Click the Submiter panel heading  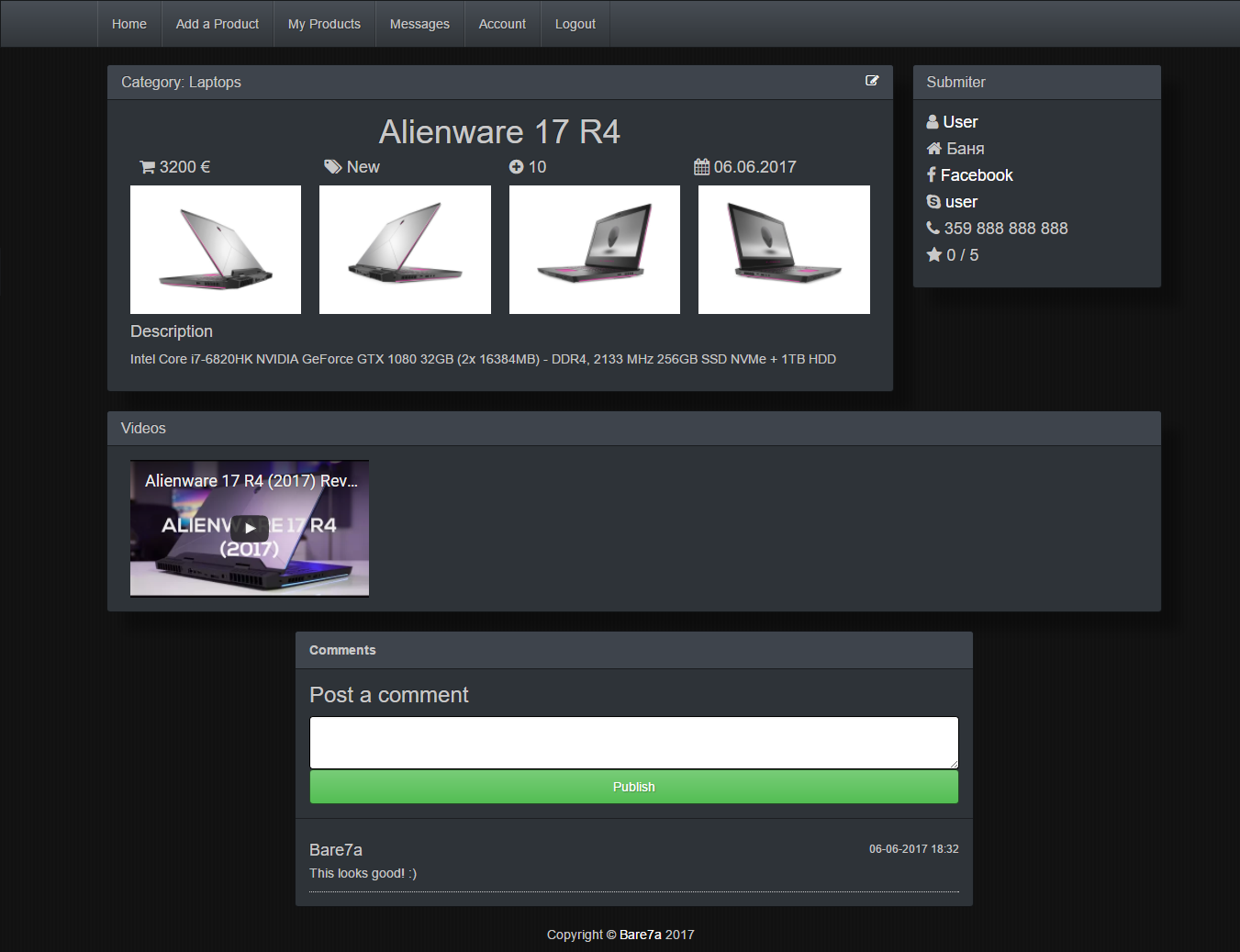(955, 82)
